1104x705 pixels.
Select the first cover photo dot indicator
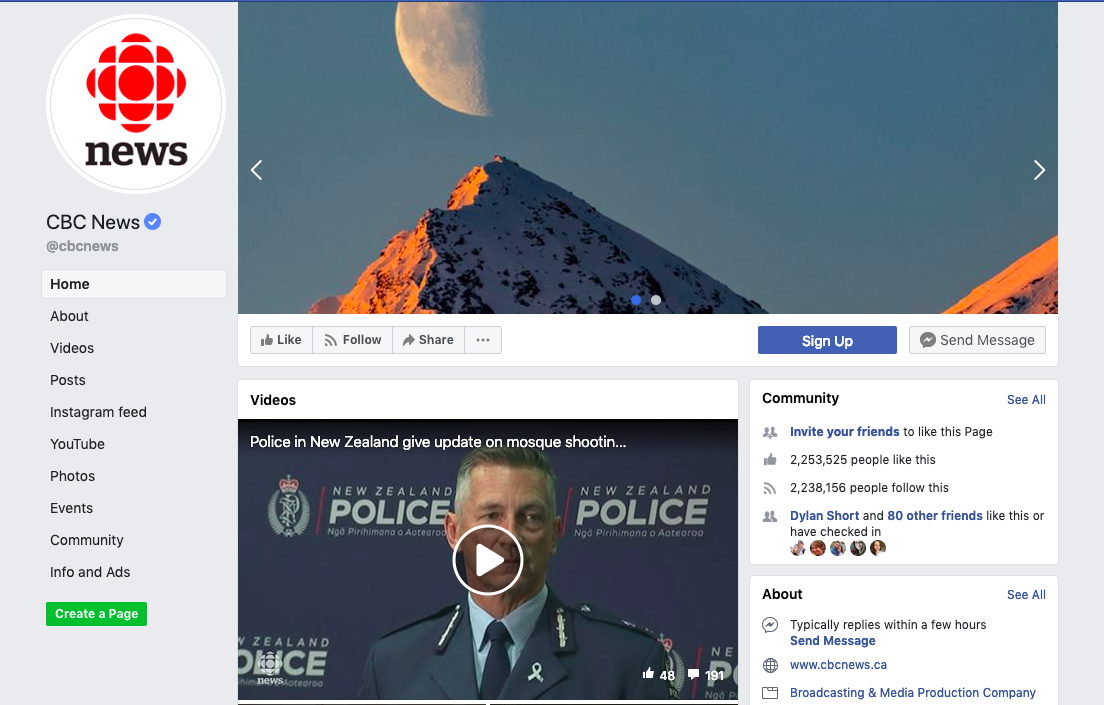pos(636,300)
